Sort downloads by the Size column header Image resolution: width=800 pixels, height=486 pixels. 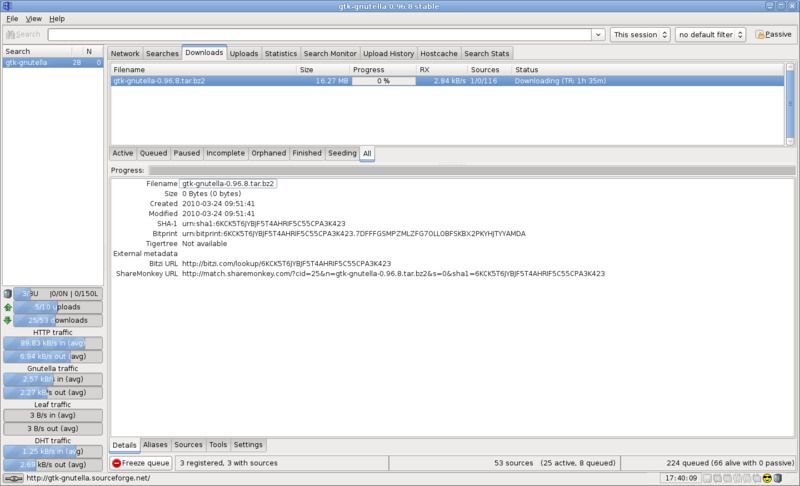[x=323, y=69]
